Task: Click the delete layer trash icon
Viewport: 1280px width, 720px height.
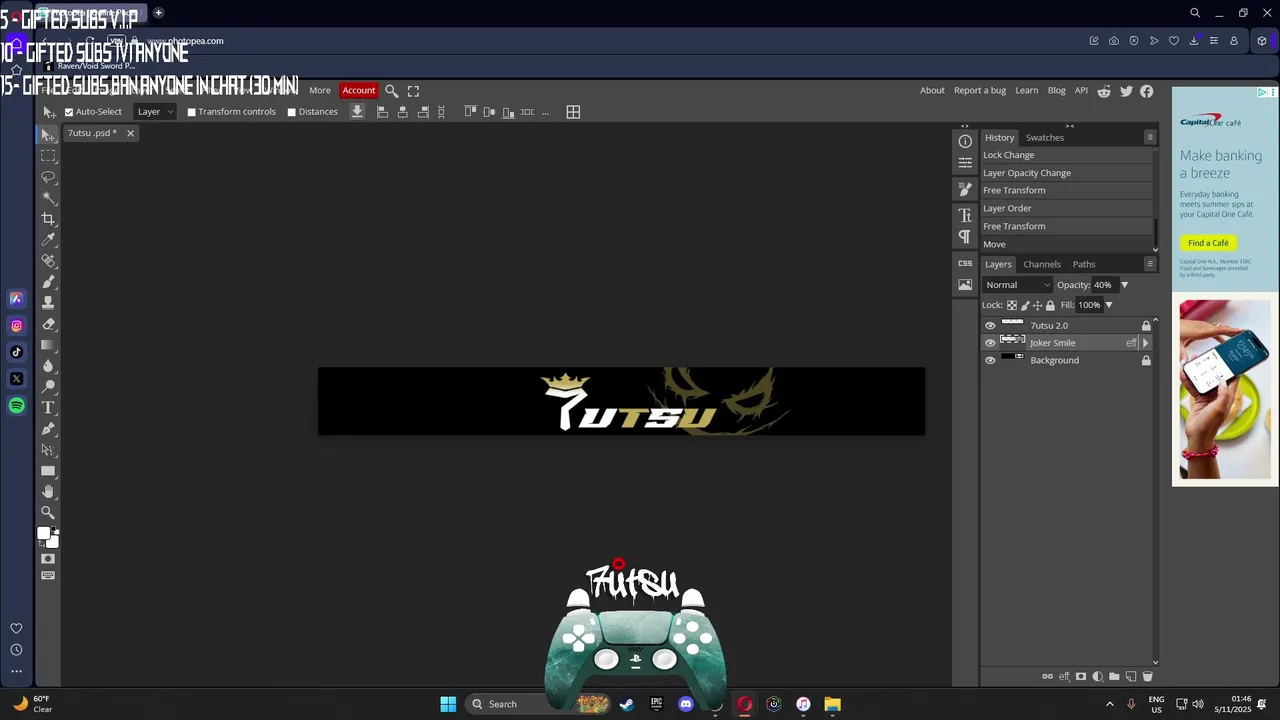Action: point(1148,677)
